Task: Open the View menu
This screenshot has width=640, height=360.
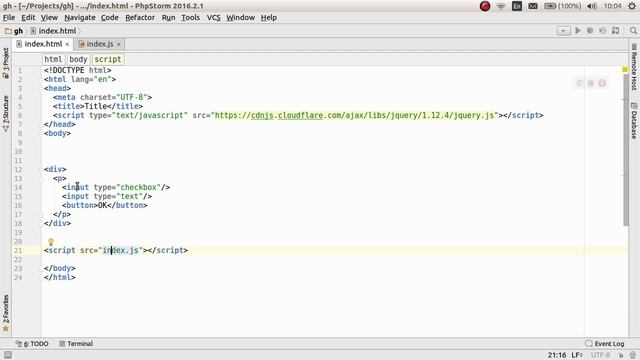Action: click(49, 18)
